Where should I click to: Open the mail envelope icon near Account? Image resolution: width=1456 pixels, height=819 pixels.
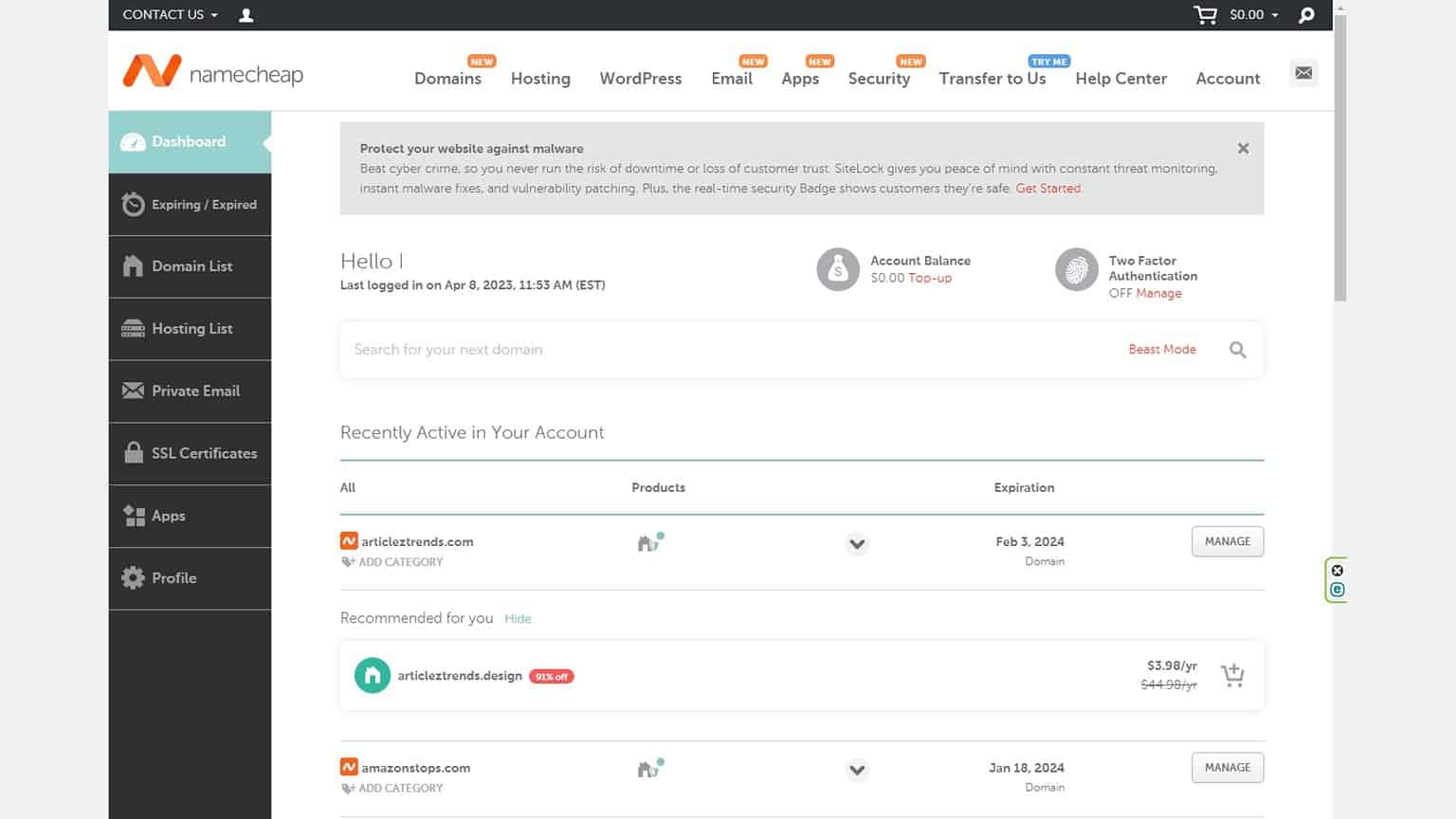1303,73
